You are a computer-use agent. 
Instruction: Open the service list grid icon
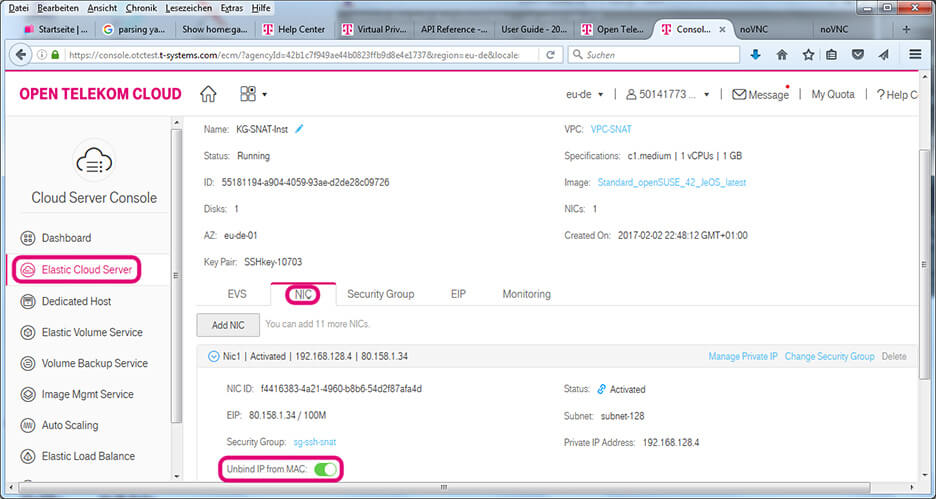point(248,94)
